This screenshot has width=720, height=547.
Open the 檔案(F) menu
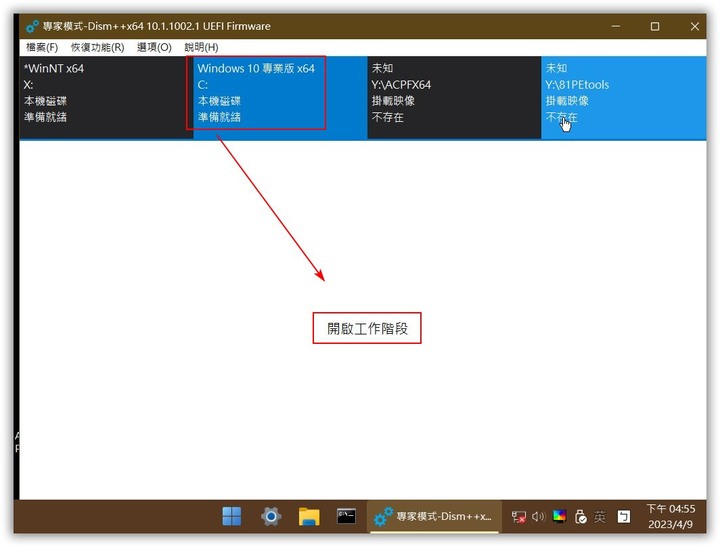coord(42,47)
